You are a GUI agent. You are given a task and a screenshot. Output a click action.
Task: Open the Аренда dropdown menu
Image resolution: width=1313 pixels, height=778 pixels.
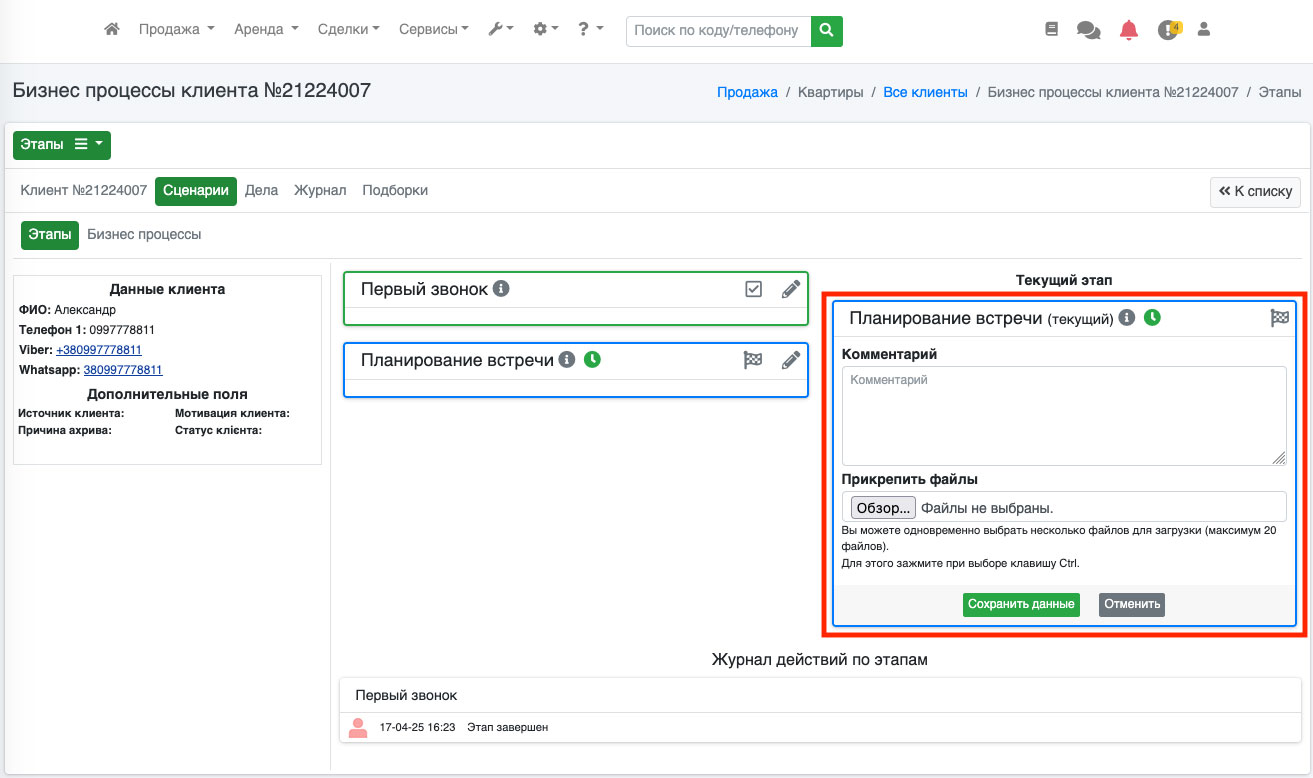pyautogui.click(x=266, y=30)
